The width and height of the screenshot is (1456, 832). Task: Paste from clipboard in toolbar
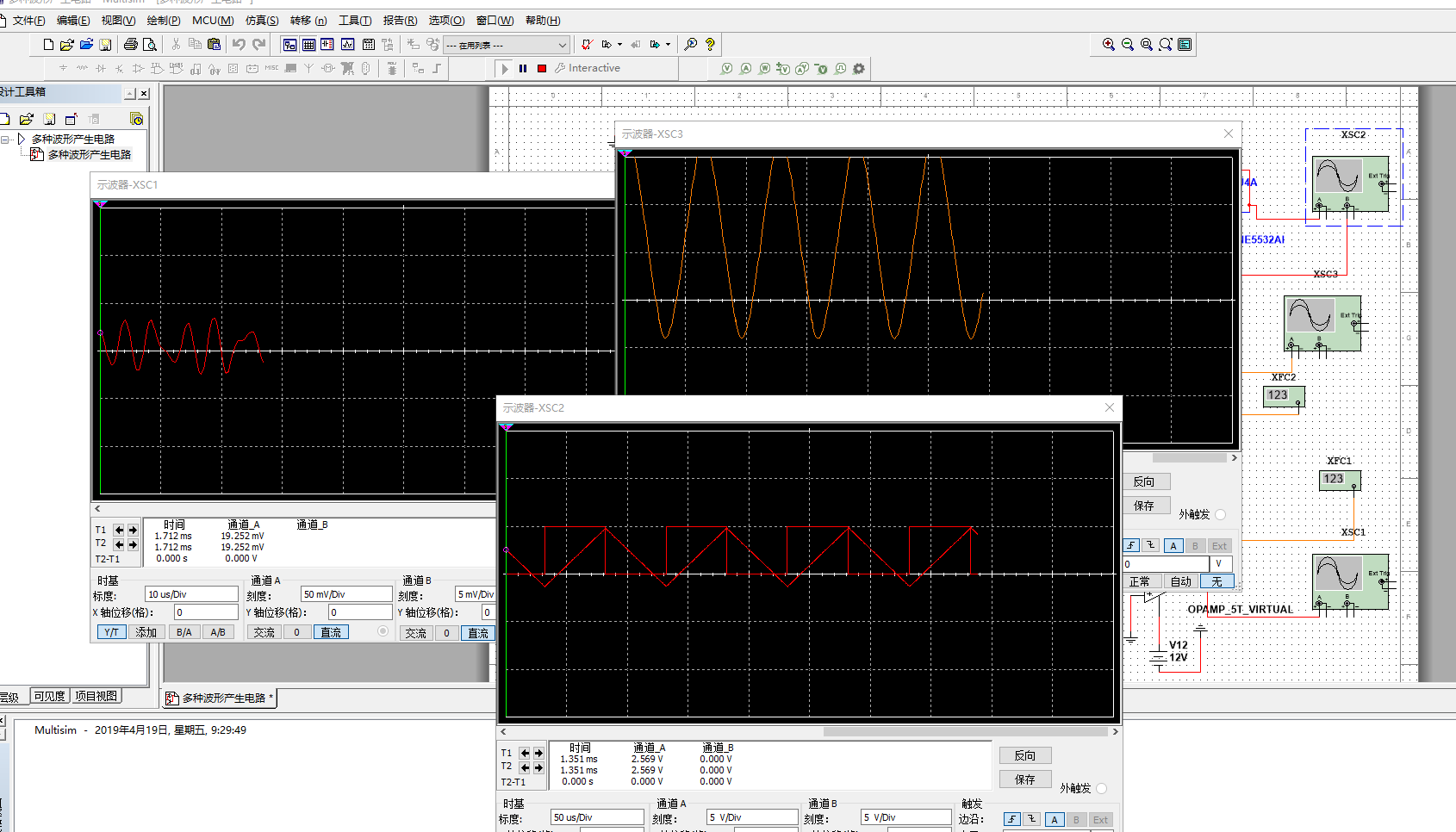point(214,45)
